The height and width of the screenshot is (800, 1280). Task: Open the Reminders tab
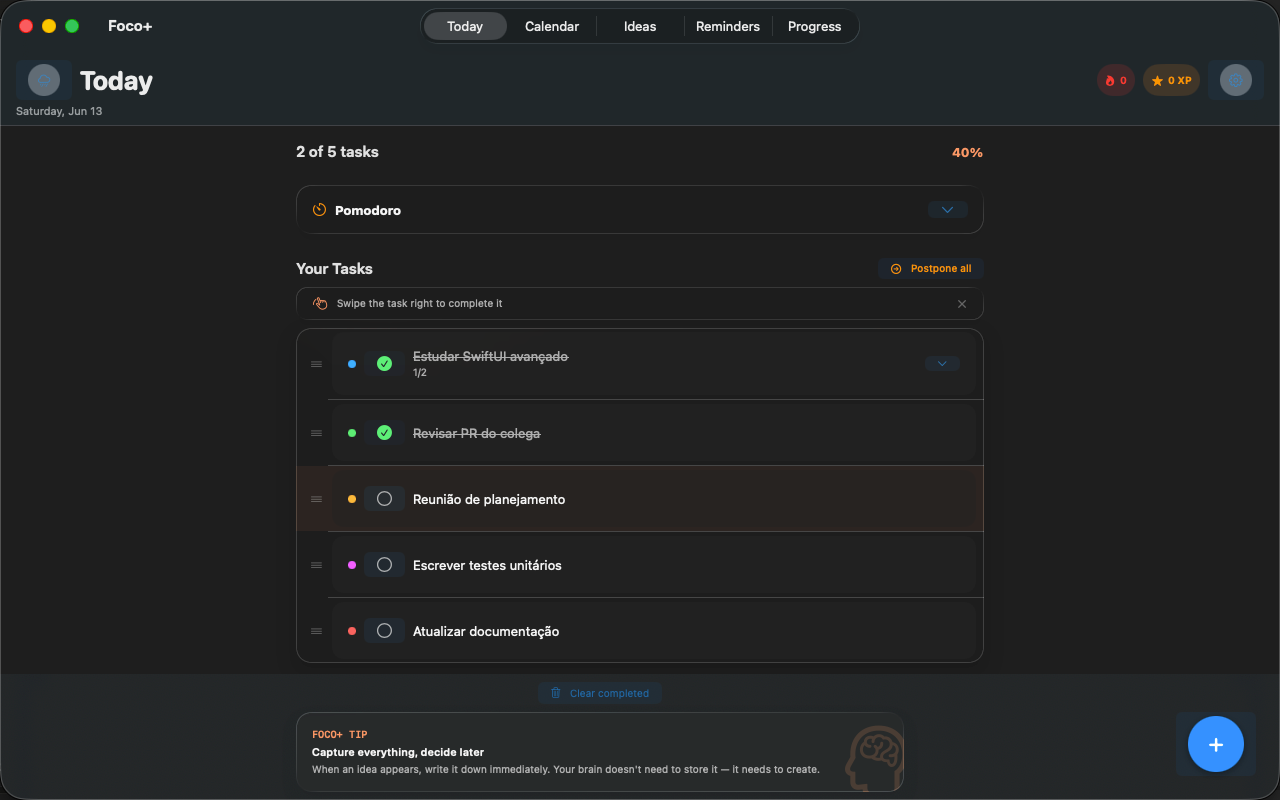coord(728,26)
